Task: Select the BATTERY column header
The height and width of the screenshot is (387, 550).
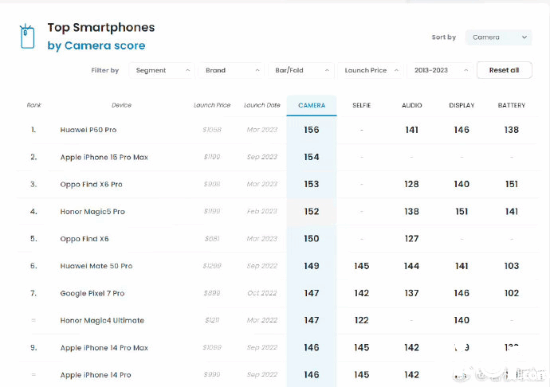Action: coord(511,105)
